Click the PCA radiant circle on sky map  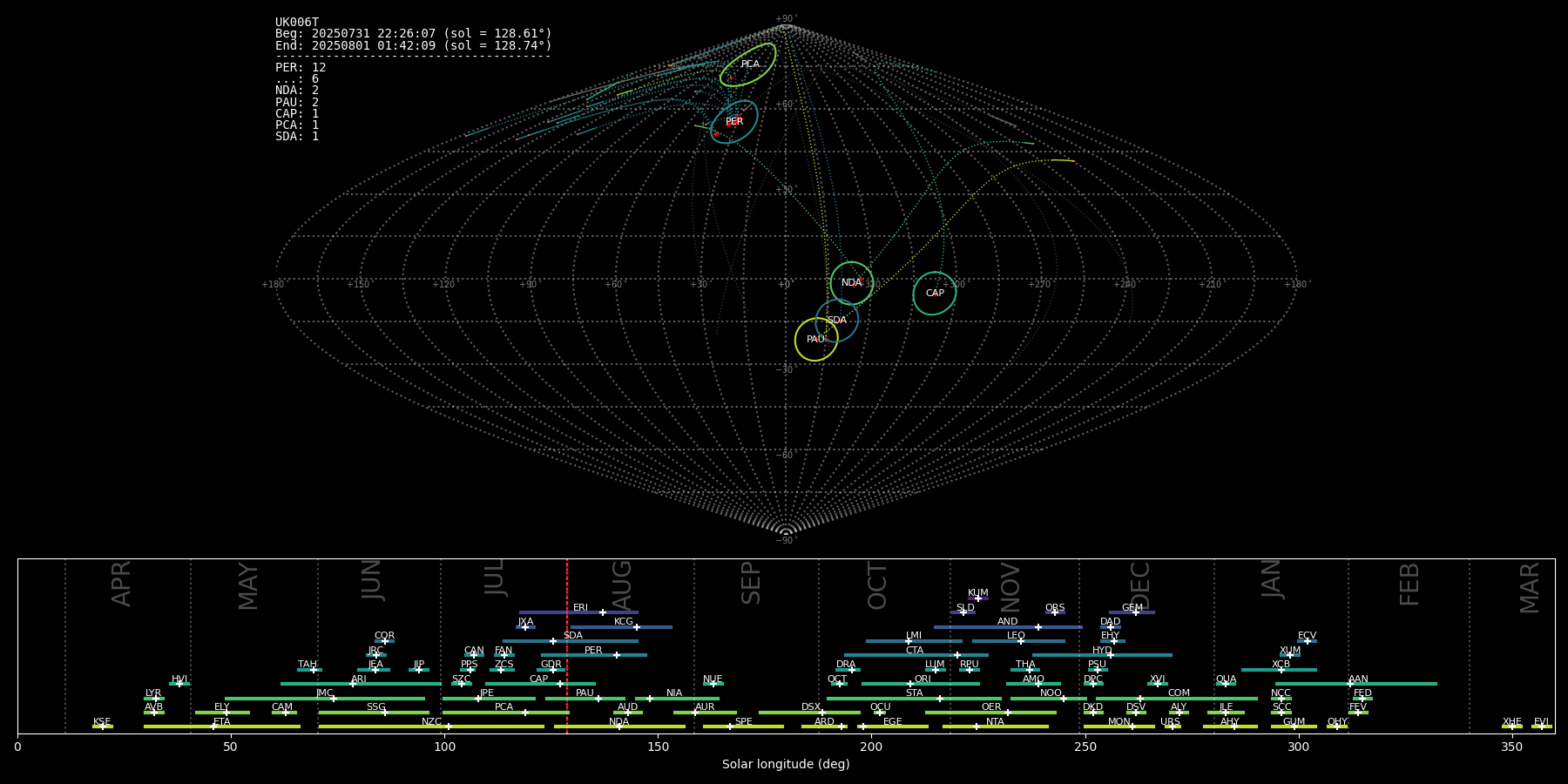pos(748,65)
